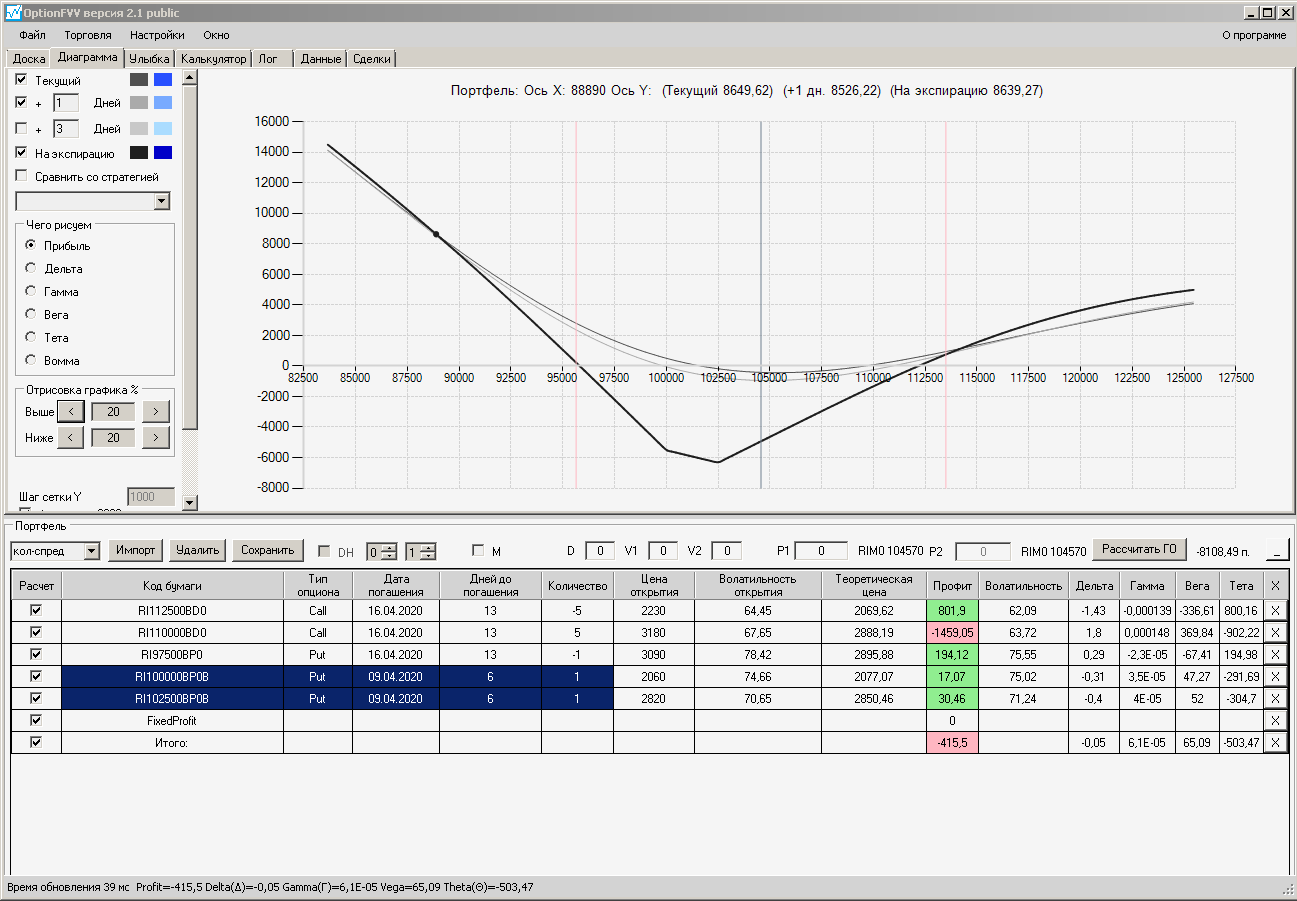Tick the M checkbox in the portfolio bar
1297x901 pixels.
click(478, 551)
